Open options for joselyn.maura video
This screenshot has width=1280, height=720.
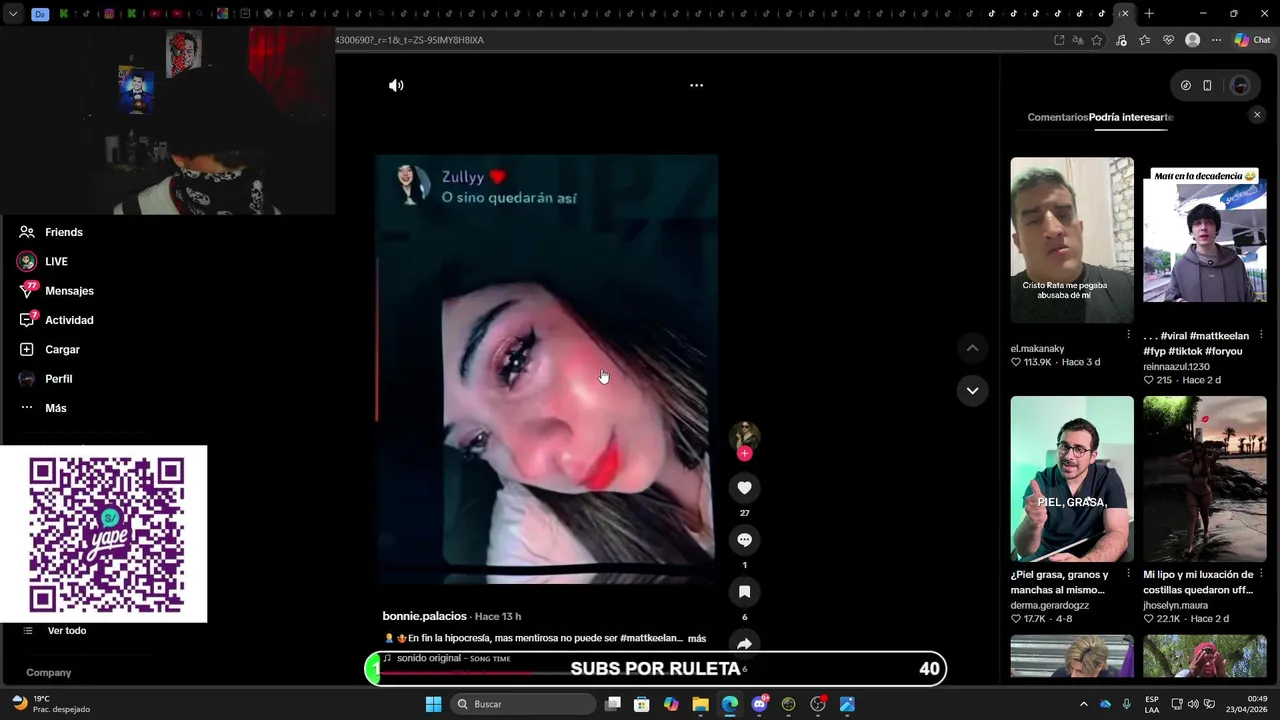[1260, 574]
